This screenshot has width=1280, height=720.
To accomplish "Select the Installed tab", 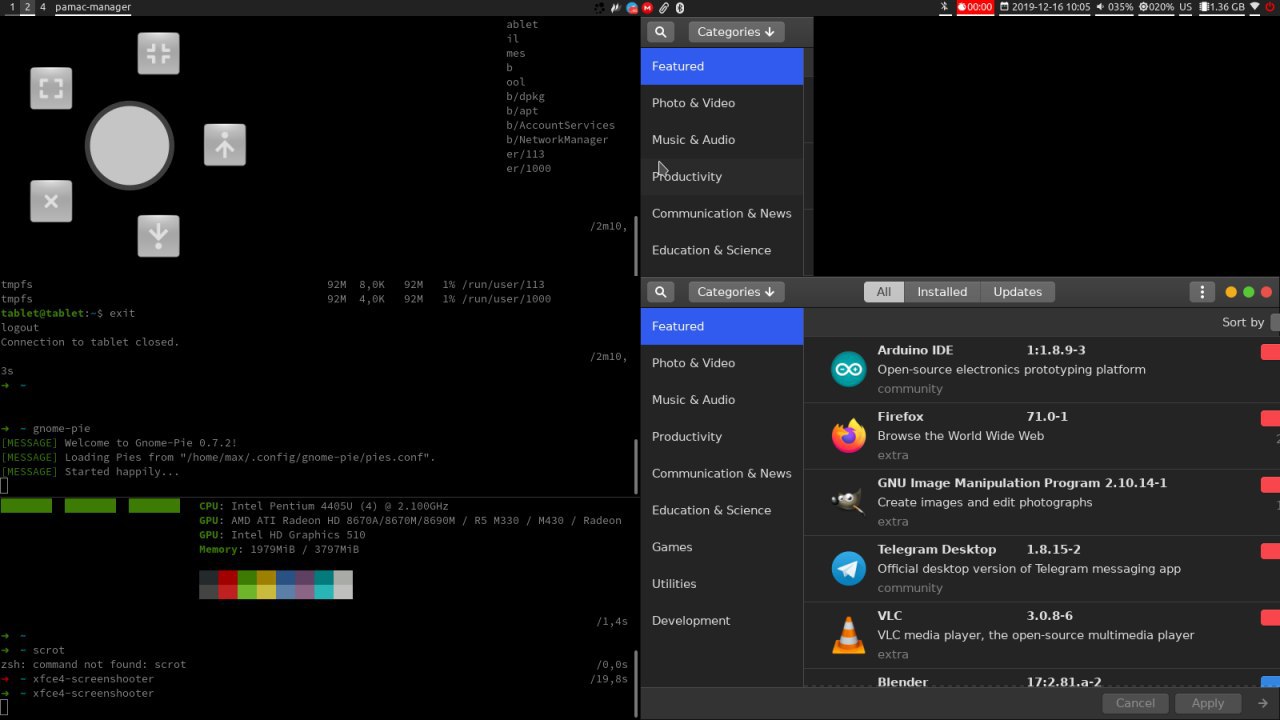I will 942,292.
